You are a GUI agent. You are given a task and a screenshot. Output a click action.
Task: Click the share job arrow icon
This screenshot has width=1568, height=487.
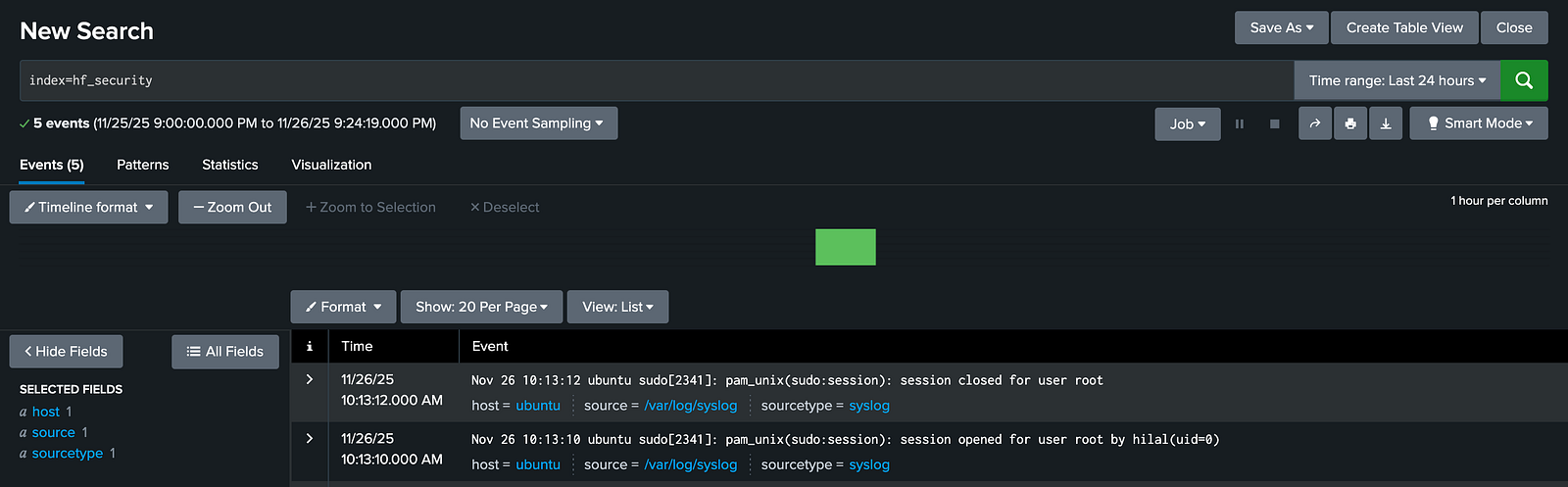click(1315, 123)
